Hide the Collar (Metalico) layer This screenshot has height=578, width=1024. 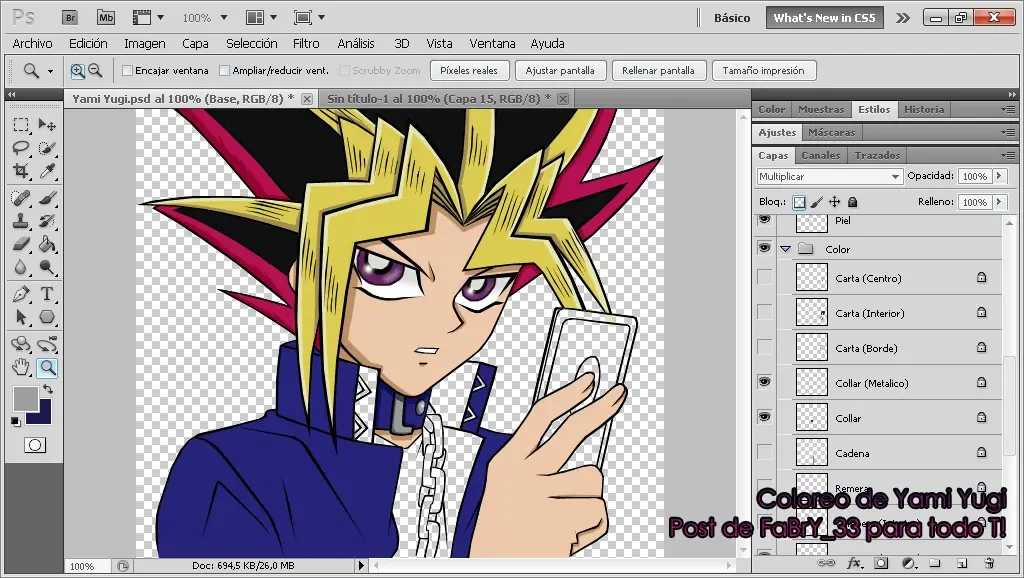[x=765, y=382]
